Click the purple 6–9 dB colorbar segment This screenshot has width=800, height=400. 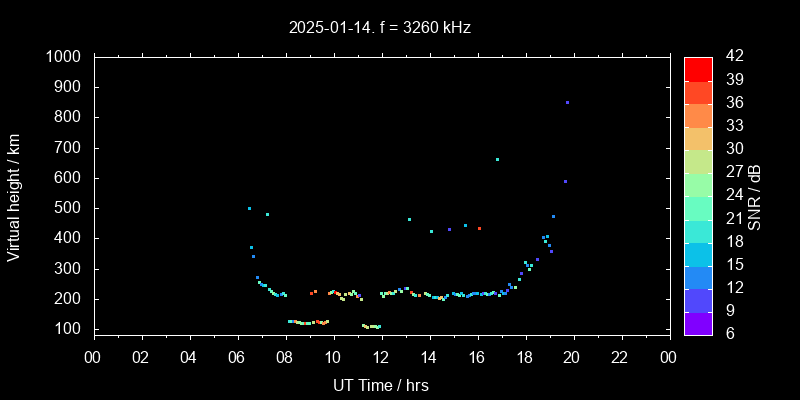[698, 322]
